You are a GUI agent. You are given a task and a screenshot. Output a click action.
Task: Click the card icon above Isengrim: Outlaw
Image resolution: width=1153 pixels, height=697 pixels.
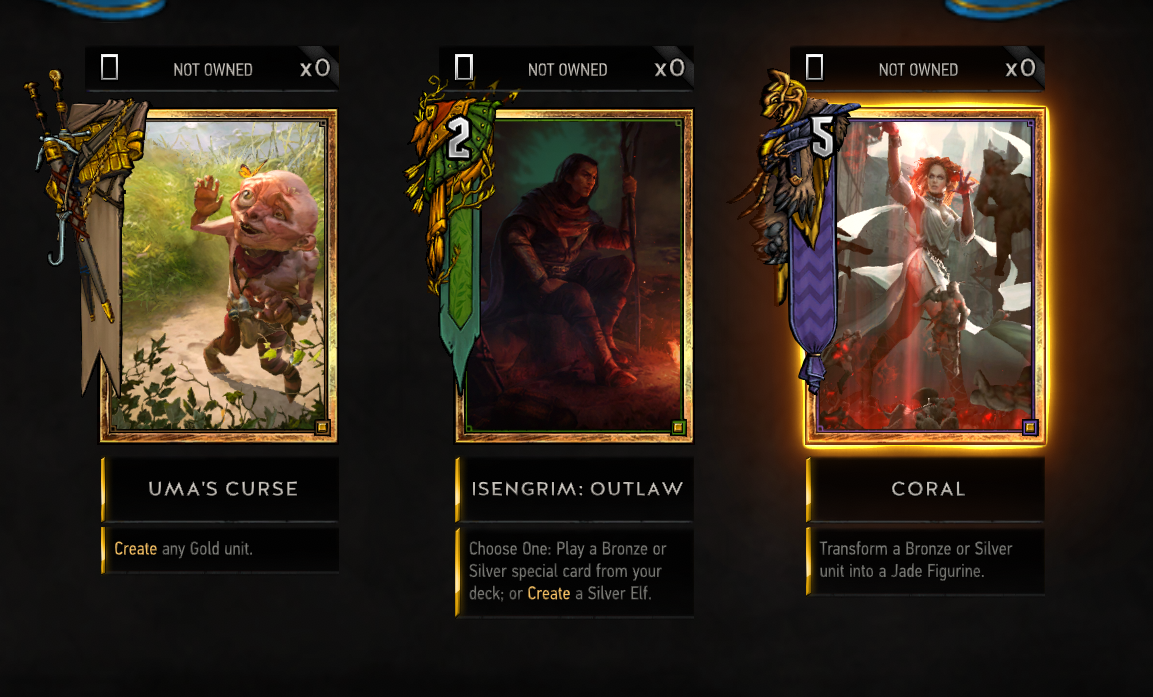click(x=463, y=68)
